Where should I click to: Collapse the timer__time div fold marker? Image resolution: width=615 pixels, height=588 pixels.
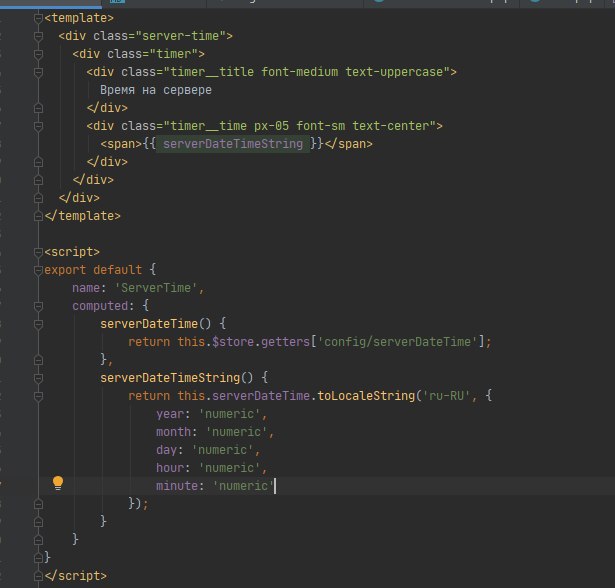[38, 126]
